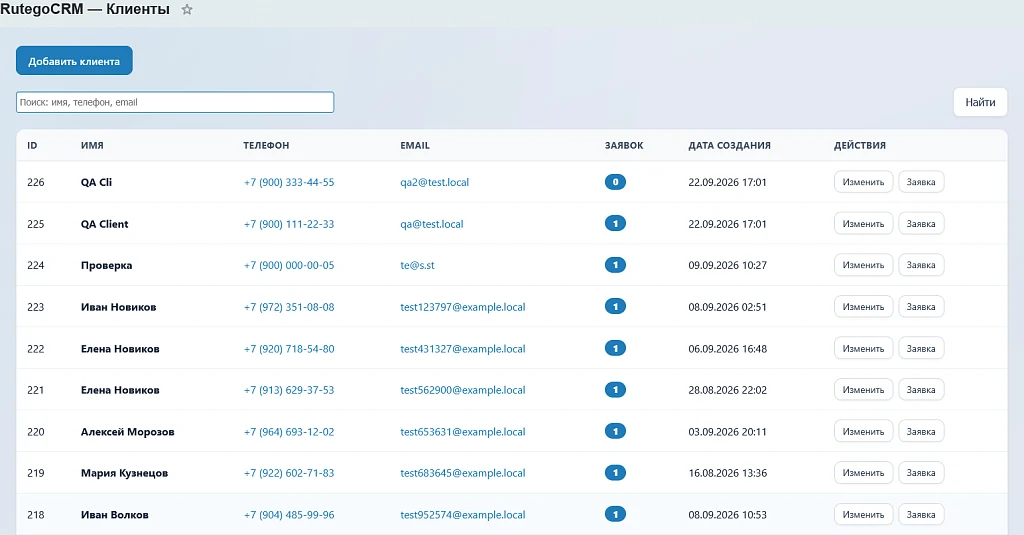Screen dimensions: 1024x535
Task: Click Заявка for Иван Волков
Action: click(x=921, y=515)
